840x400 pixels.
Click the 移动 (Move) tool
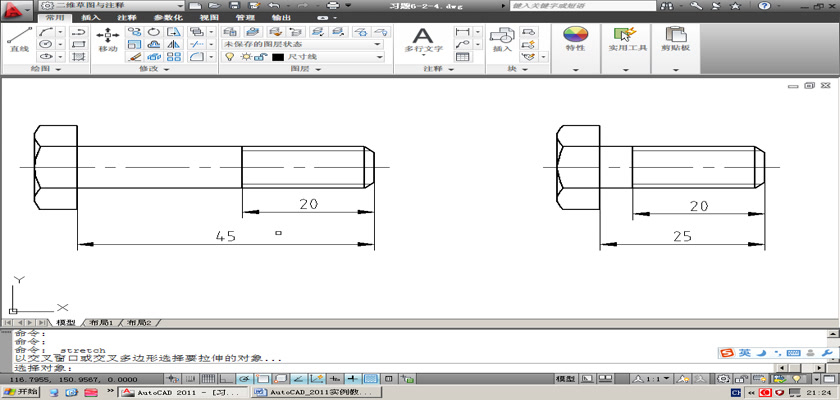(x=107, y=38)
